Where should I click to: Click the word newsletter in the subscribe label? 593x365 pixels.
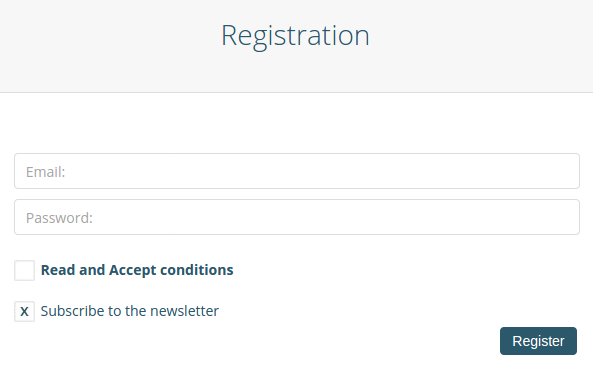(x=185, y=311)
